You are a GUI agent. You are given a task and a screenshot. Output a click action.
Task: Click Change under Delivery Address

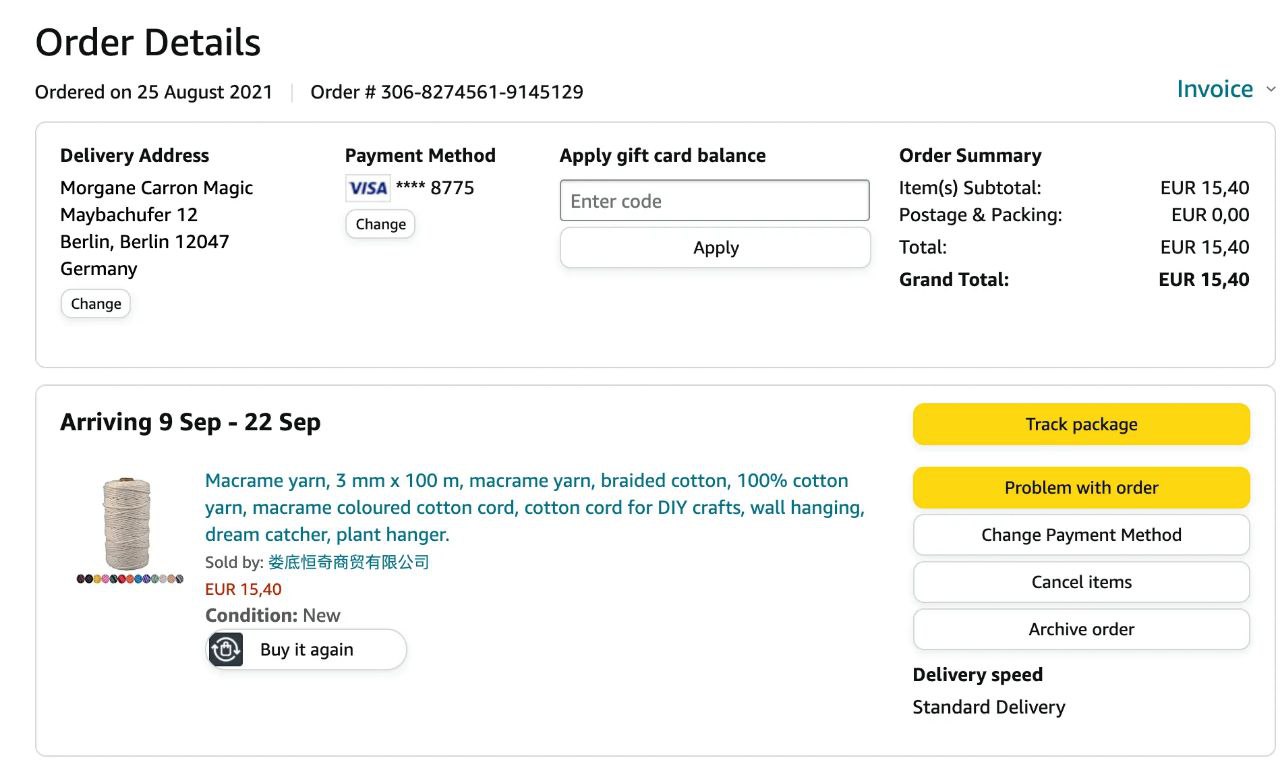[x=96, y=304]
